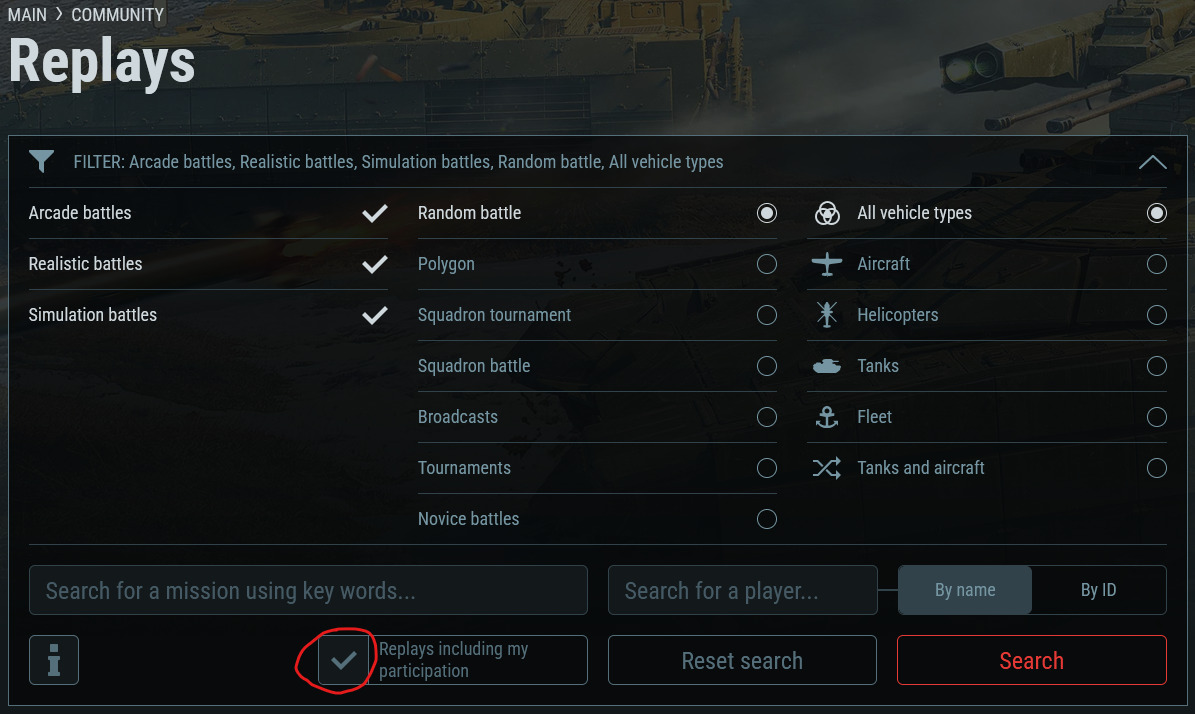Image resolution: width=1195 pixels, height=714 pixels.
Task: Click the Search for a player field
Action: (742, 590)
